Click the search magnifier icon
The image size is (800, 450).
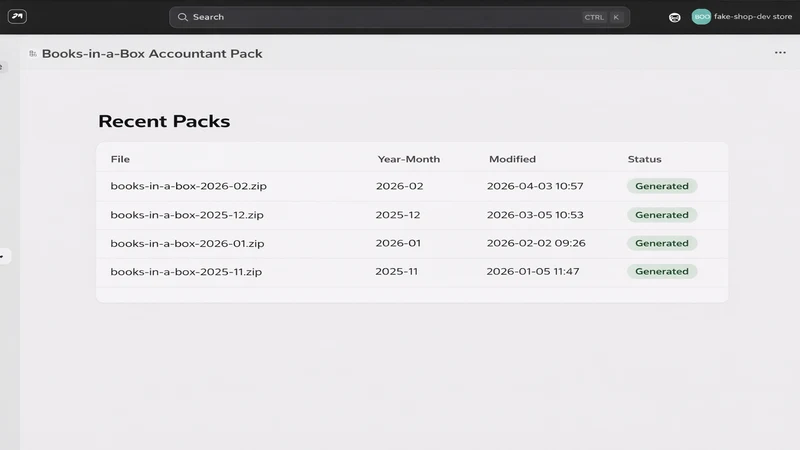(x=183, y=17)
